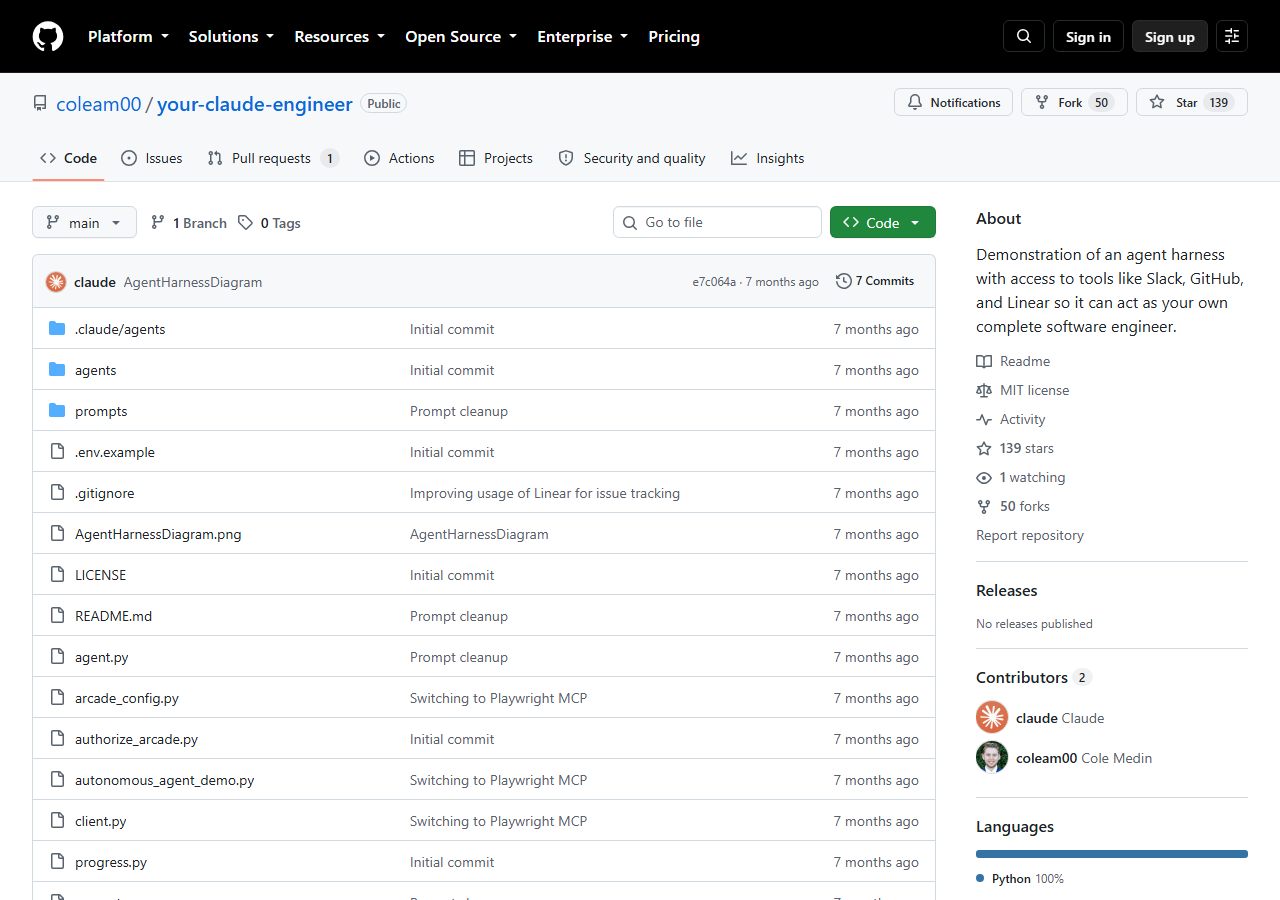This screenshot has height=900, width=1280.
Task: Click the .claude/agents folder icon
Action: tap(57, 329)
